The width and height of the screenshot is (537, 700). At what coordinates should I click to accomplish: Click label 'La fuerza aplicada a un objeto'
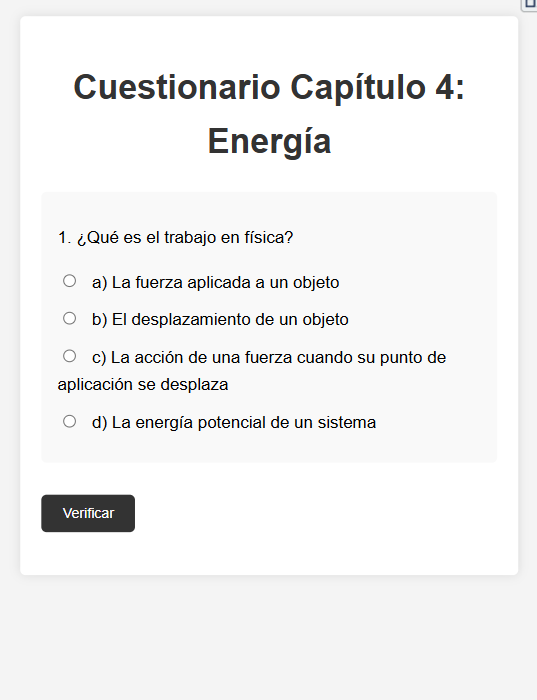[225, 283]
